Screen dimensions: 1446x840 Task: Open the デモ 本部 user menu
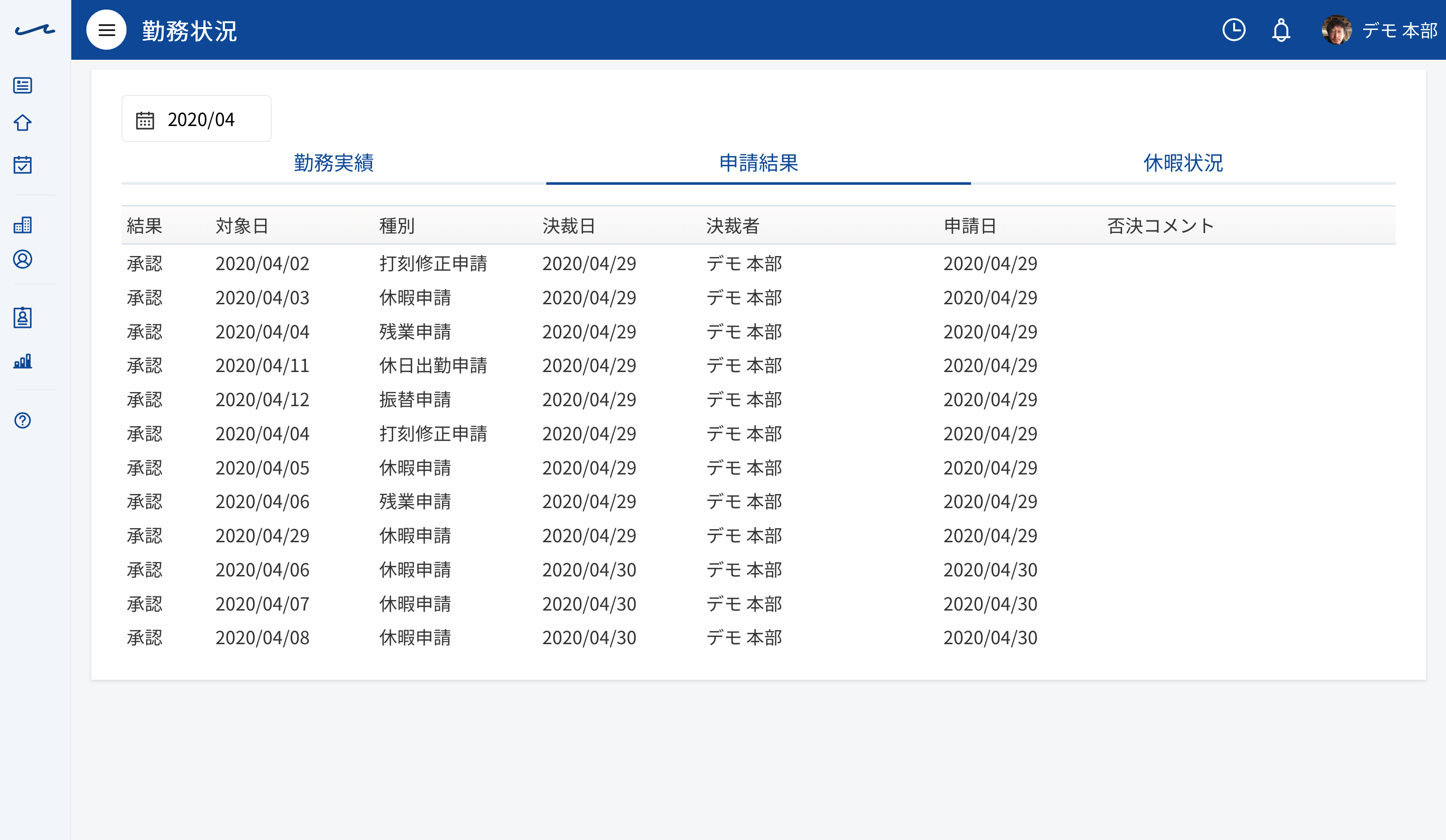[x=1399, y=30]
